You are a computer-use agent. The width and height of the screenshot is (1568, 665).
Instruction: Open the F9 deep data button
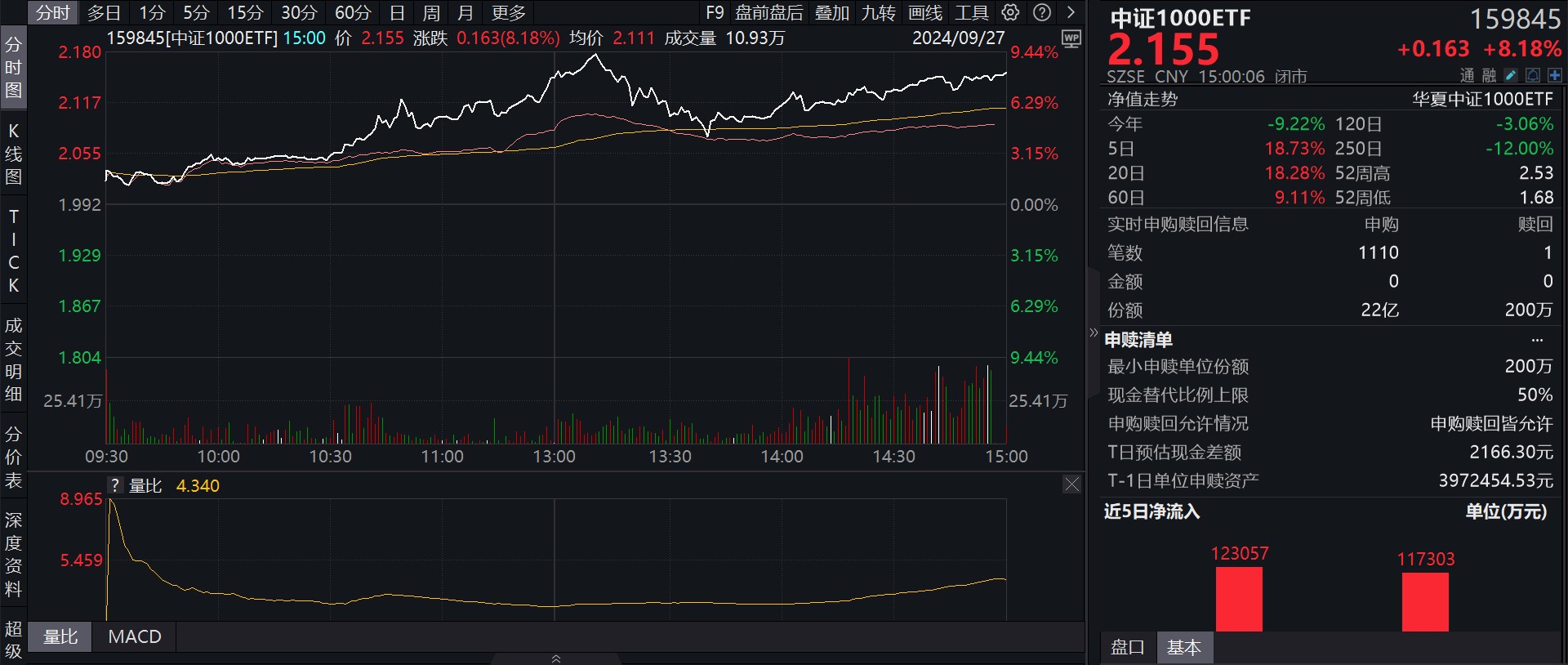tap(715, 13)
